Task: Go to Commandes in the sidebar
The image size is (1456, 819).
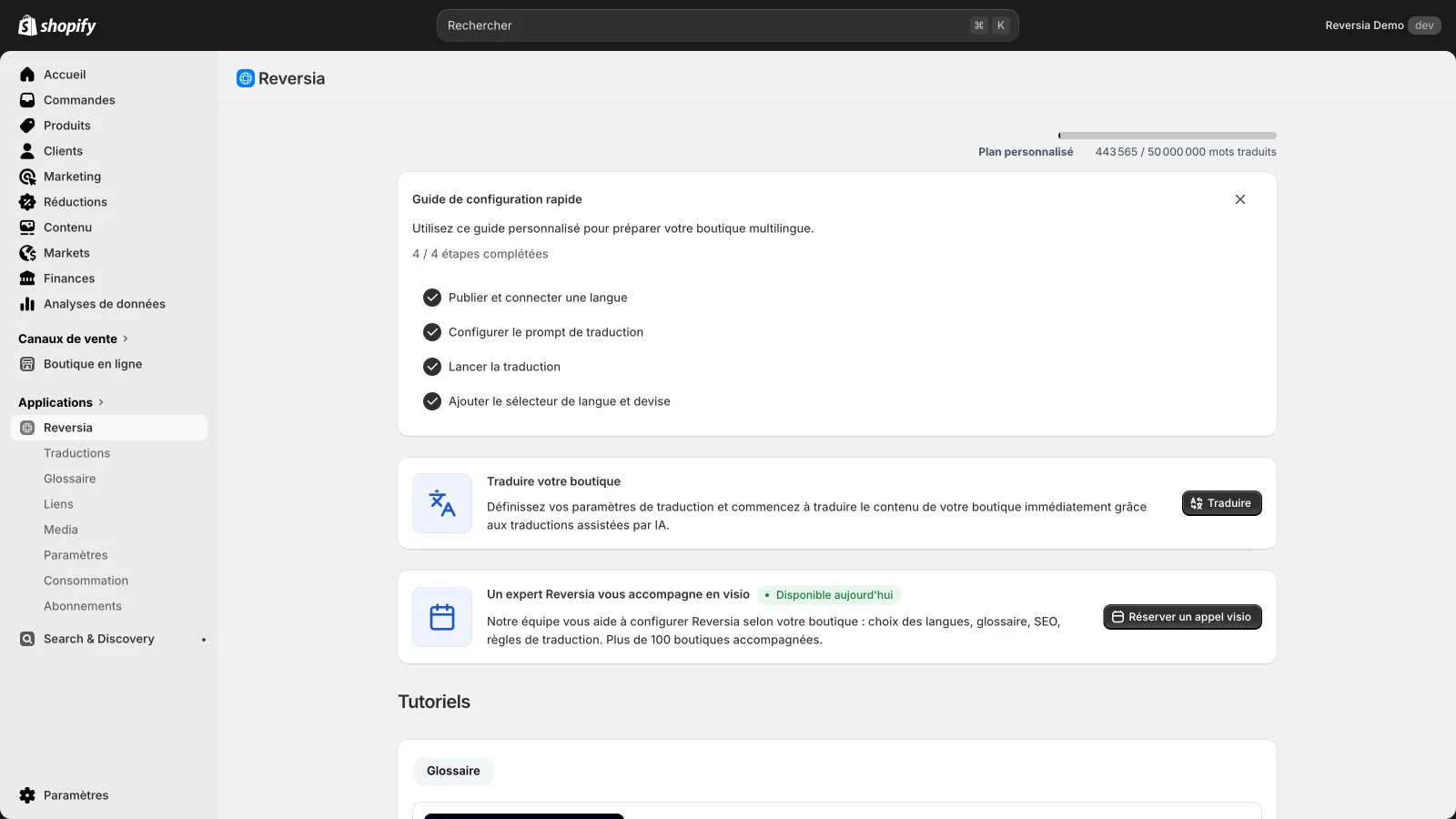Action: click(x=109, y=100)
